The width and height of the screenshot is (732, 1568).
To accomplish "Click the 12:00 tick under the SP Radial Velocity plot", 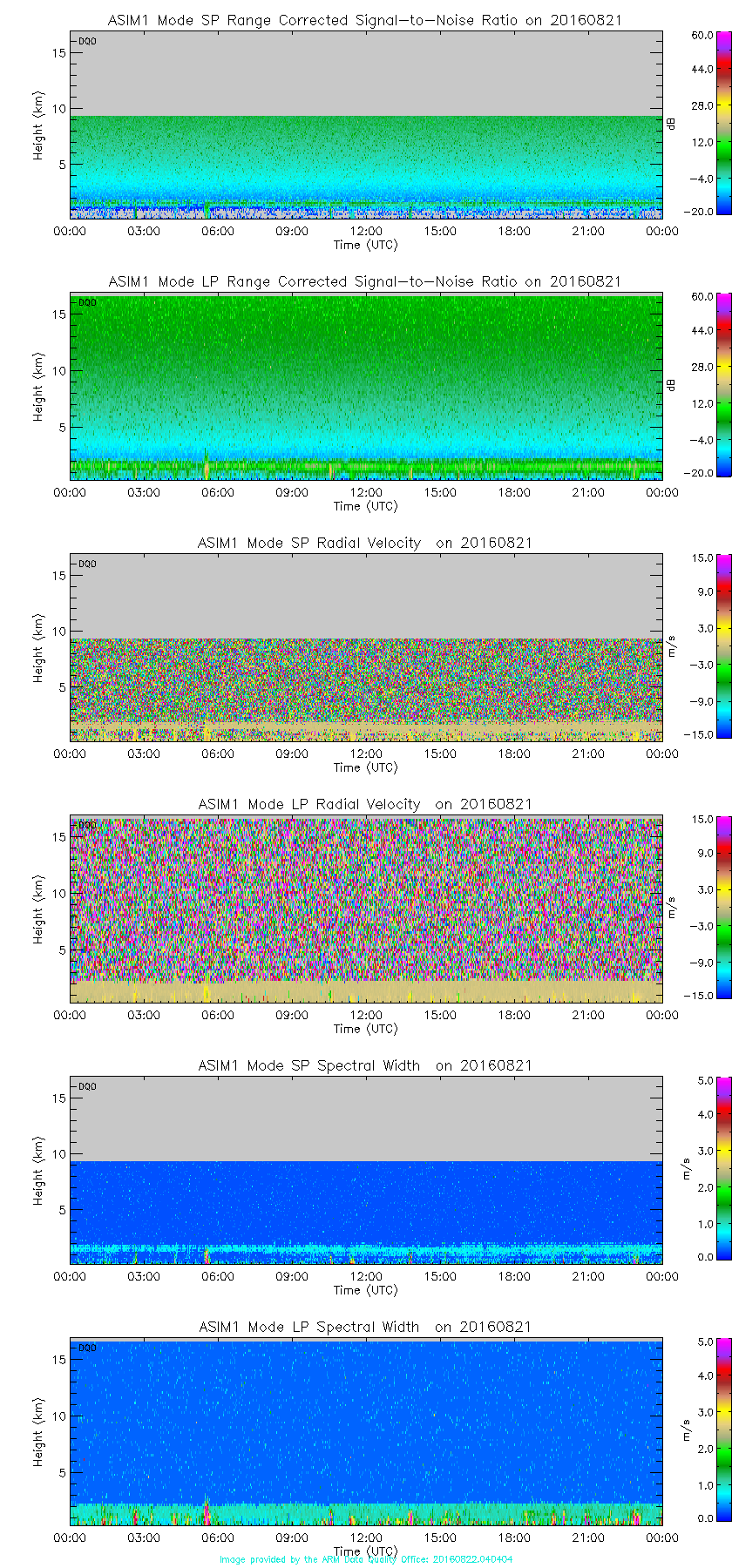I will 366,754.
